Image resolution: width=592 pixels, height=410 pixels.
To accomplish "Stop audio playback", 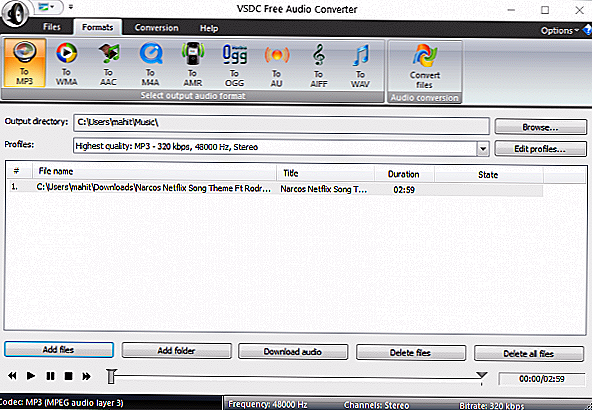I will tap(68, 376).
